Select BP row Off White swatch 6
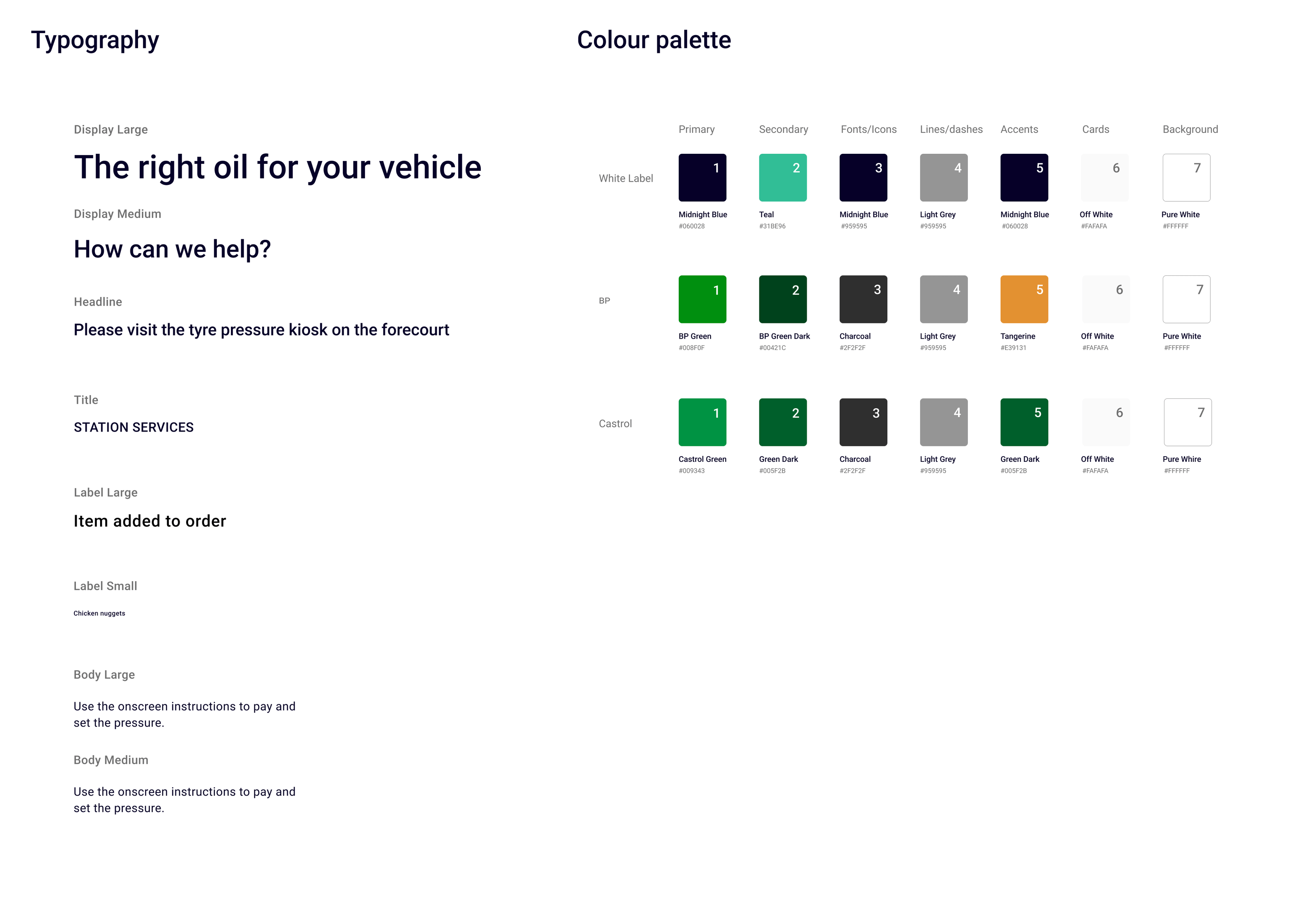This screenshot has width=1292, height=924. 1106,299
